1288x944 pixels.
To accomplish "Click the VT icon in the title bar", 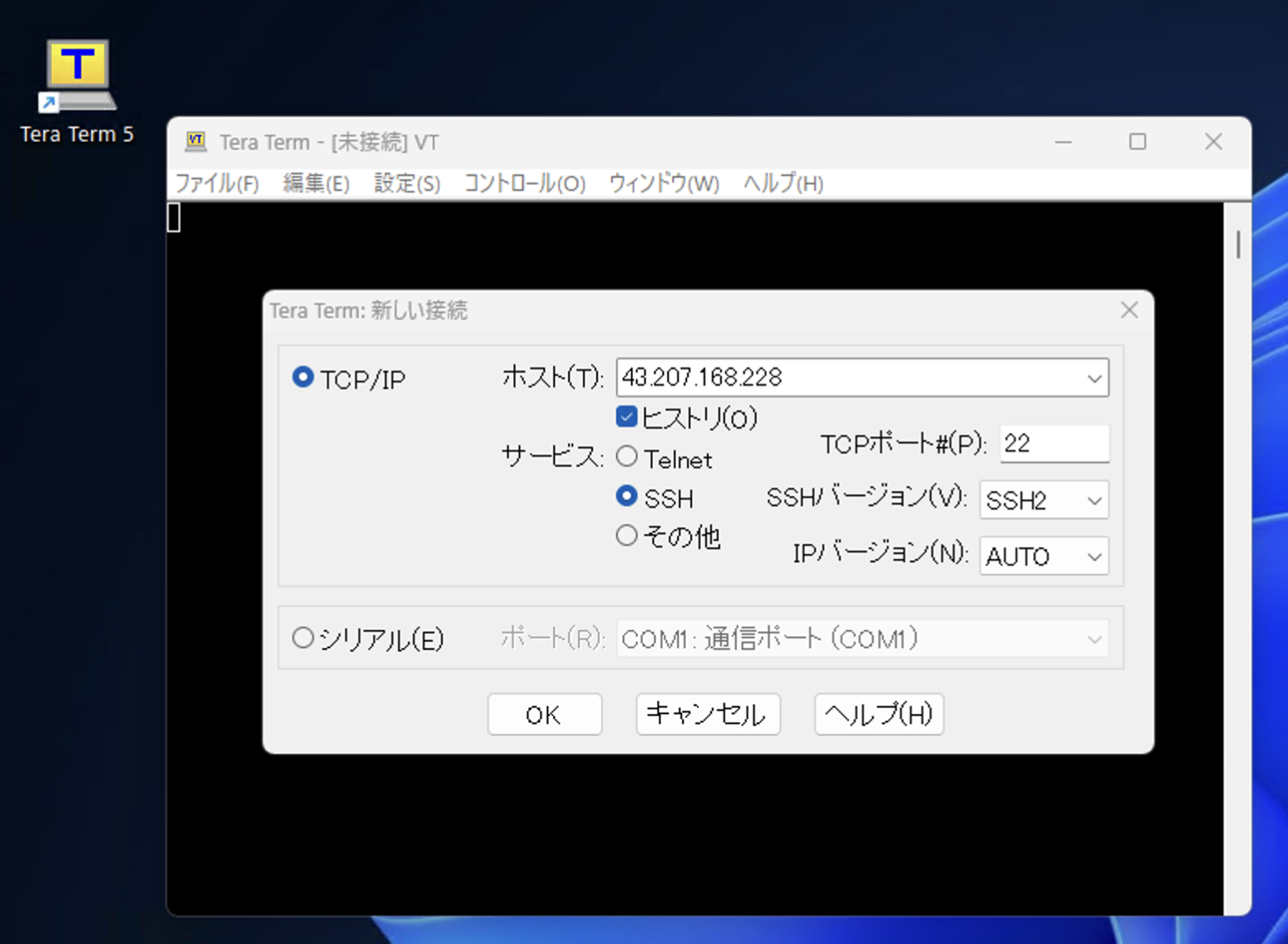I will (196, 141).
